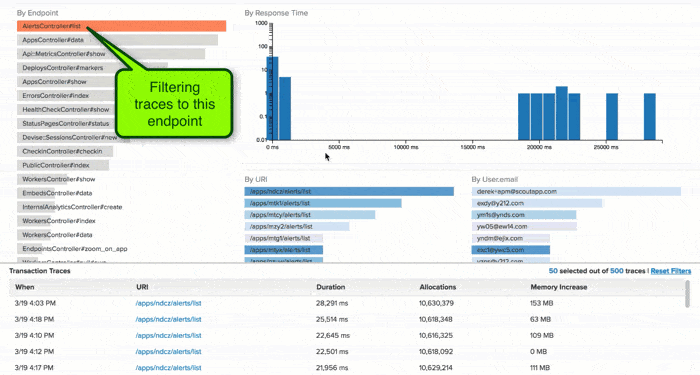The width and height of the screenshot is (700, 375).
Task: Open the 3/19 4:18 PM trace URI link
Action: [x=168, y=319]
